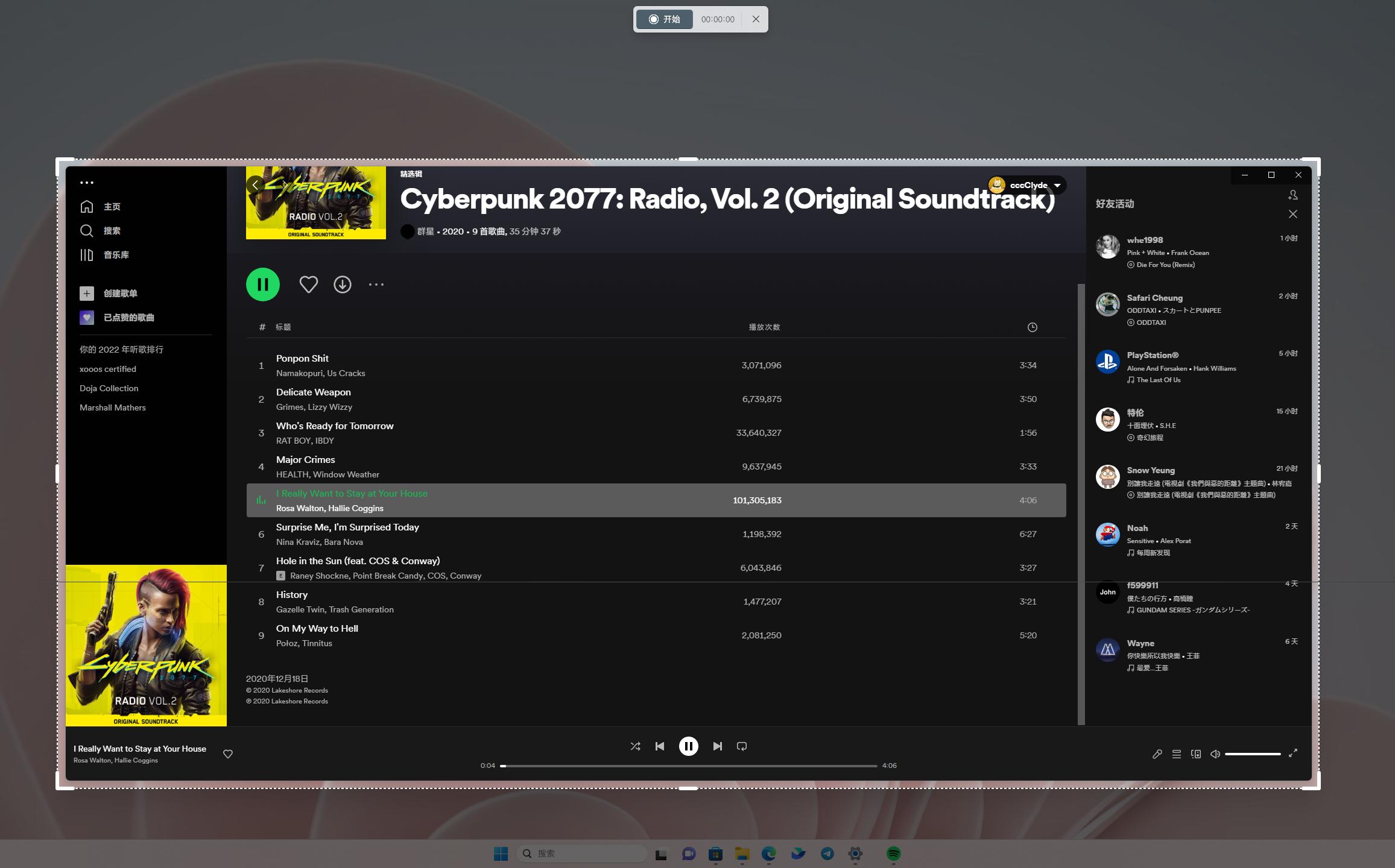The image size is (1395, 868).
Task: Open Microsoft Edge from the taskbar
Action: coord(769,854)
